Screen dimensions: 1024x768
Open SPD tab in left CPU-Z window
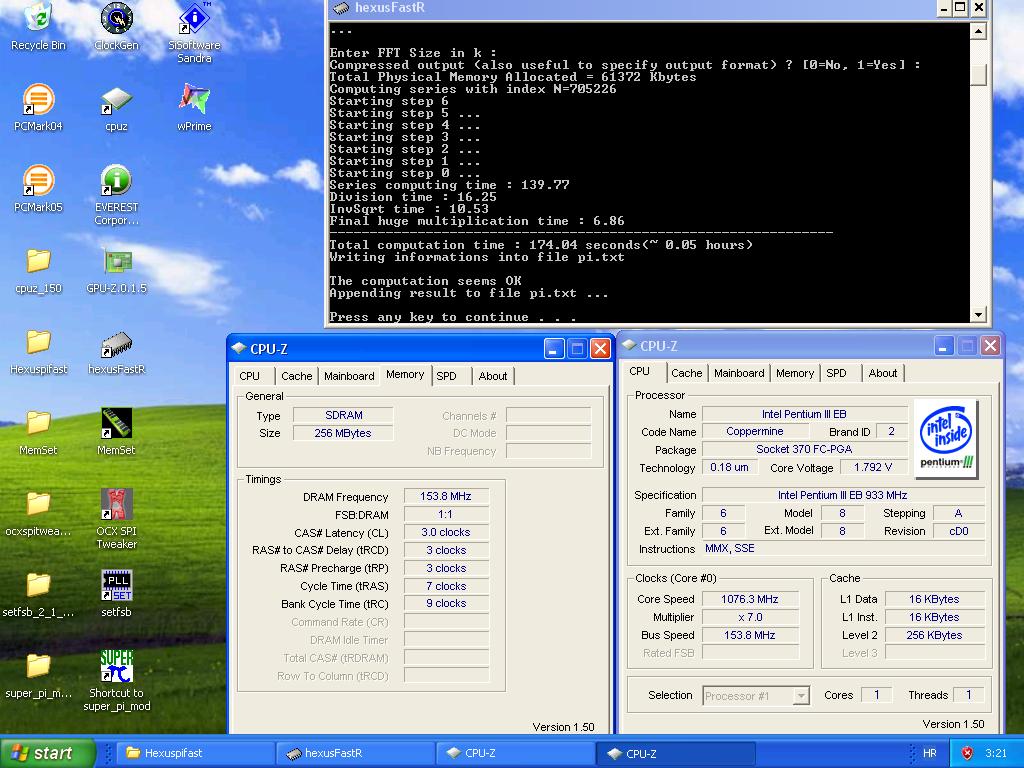[447, 376]
